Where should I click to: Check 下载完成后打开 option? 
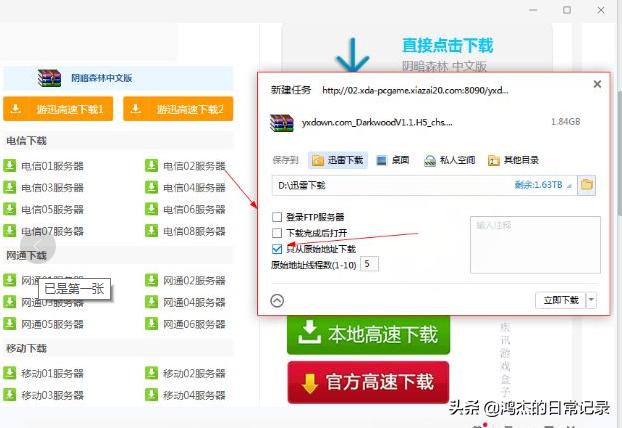point(277,232)
